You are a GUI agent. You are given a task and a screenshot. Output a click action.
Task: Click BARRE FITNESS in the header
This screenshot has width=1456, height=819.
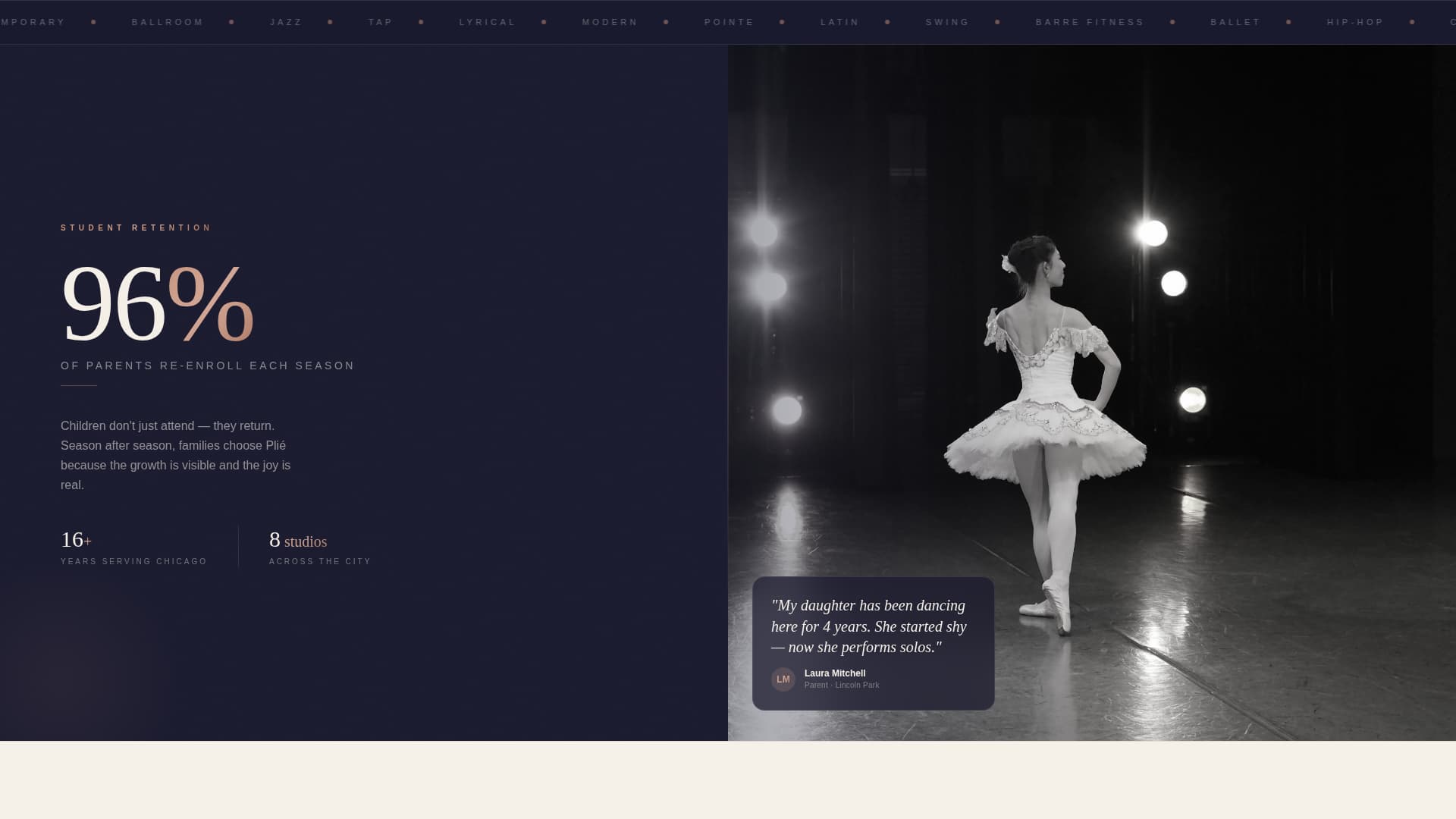(1090, 22)
